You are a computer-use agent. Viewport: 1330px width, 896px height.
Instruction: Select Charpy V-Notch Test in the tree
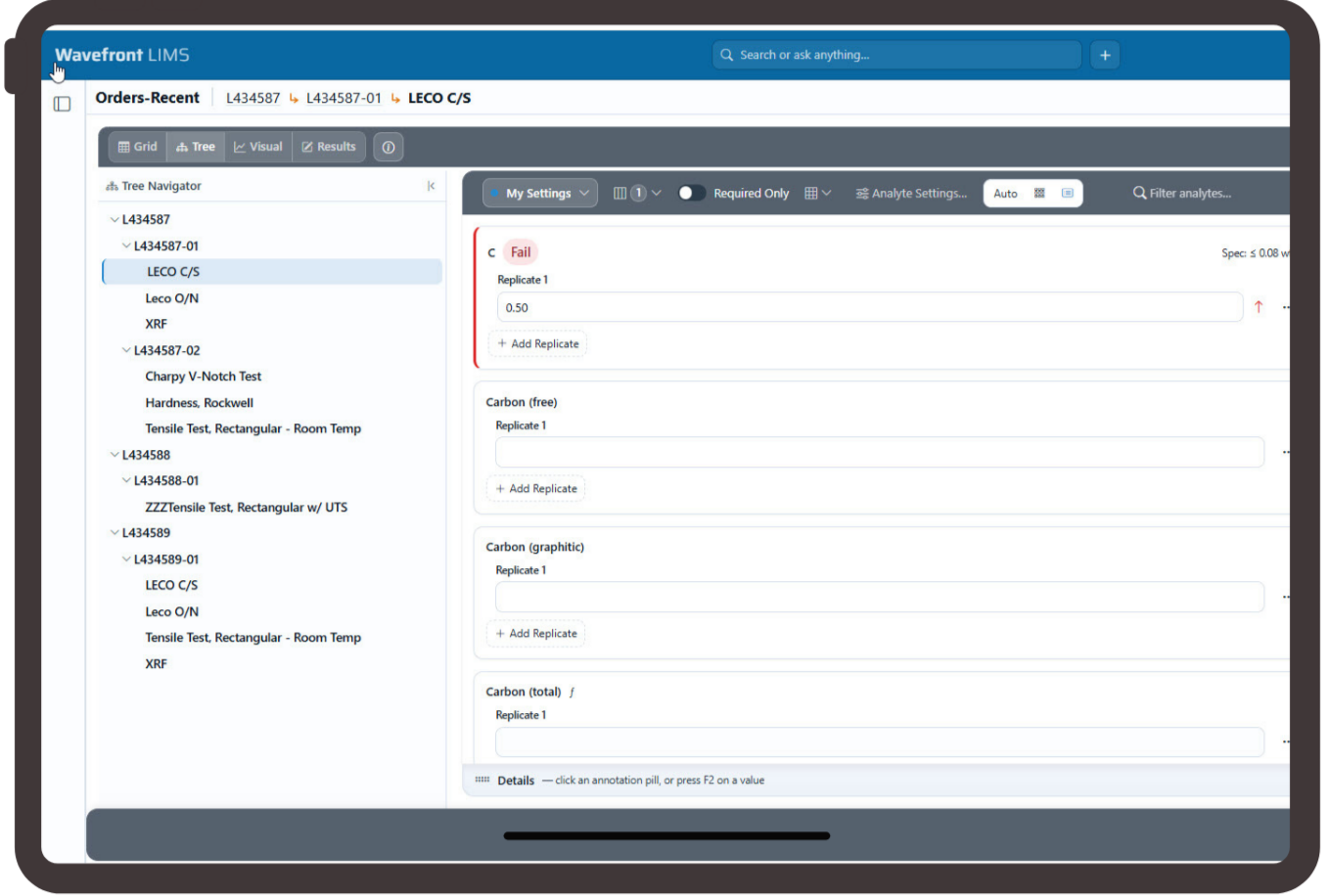[204, 377]
